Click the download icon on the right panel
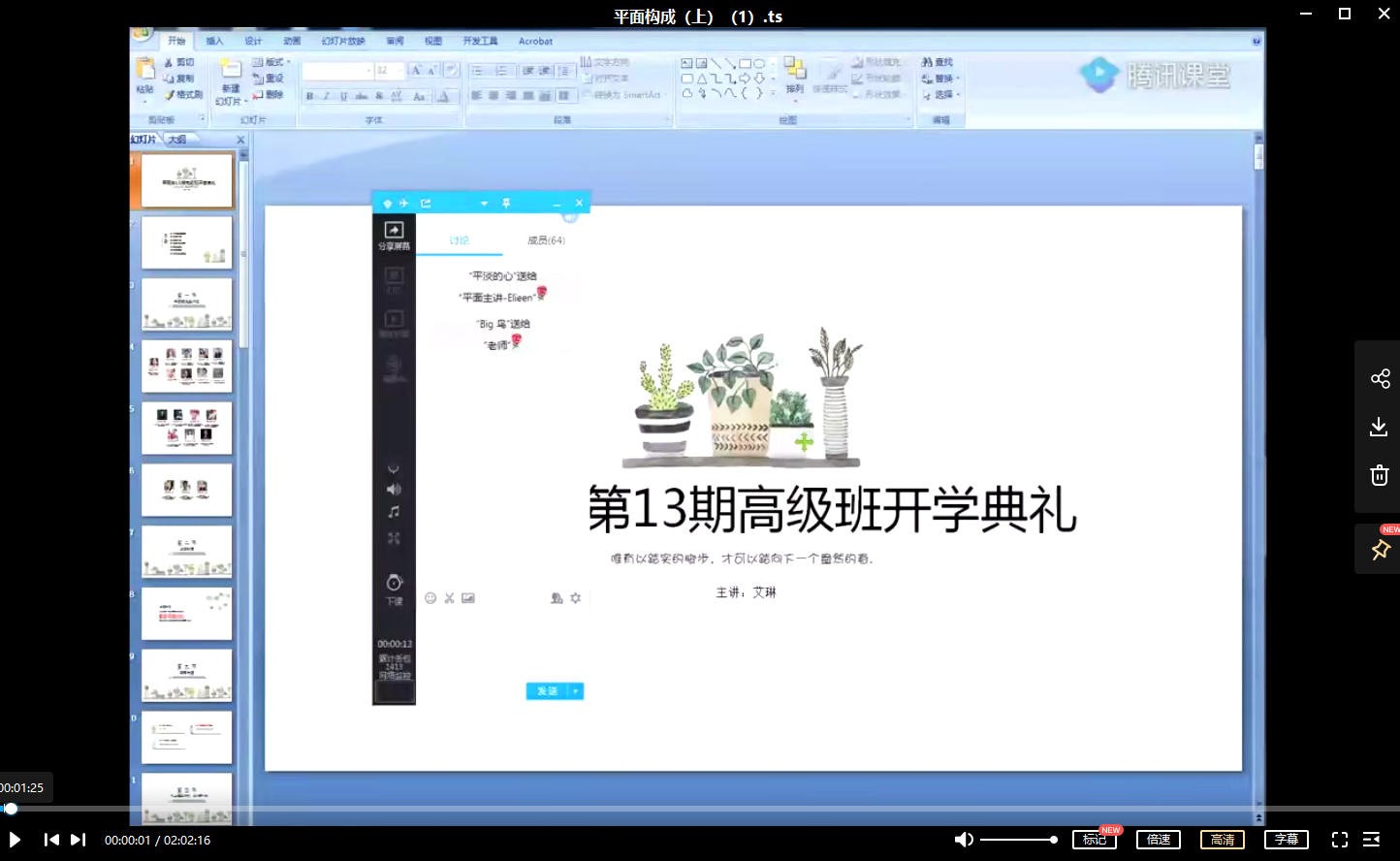 1379,427
